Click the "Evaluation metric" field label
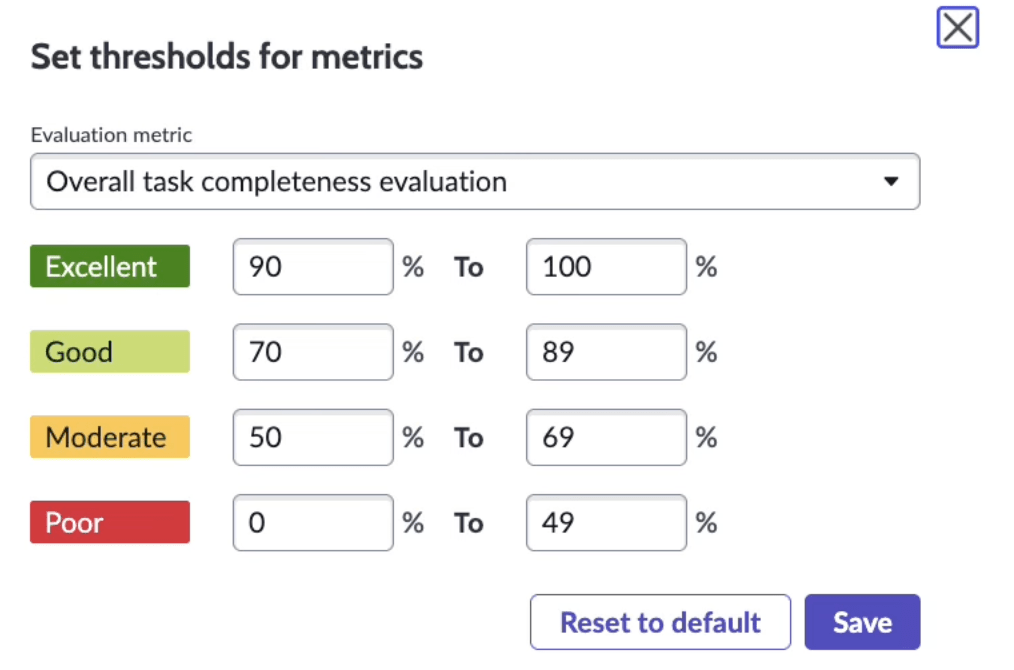 111,135
